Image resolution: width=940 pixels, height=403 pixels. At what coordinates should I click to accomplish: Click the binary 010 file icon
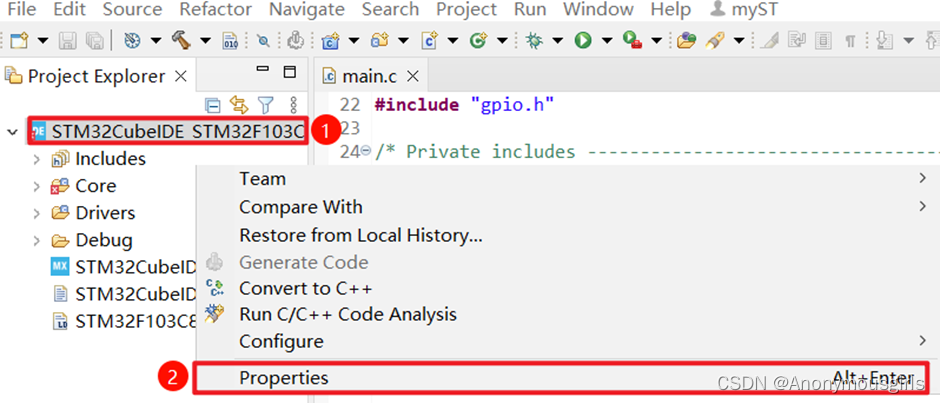[230, 40]
